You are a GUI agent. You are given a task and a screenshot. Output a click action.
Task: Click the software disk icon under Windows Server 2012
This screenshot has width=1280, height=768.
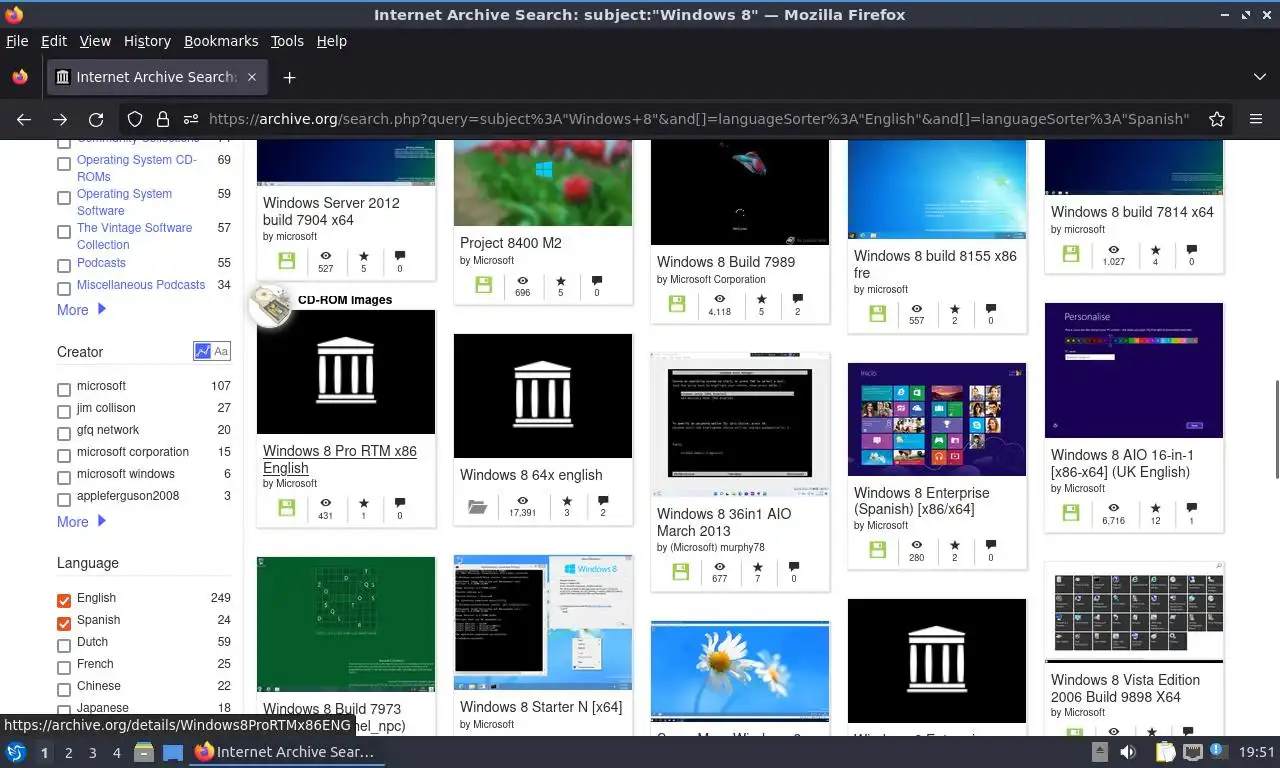287,261
